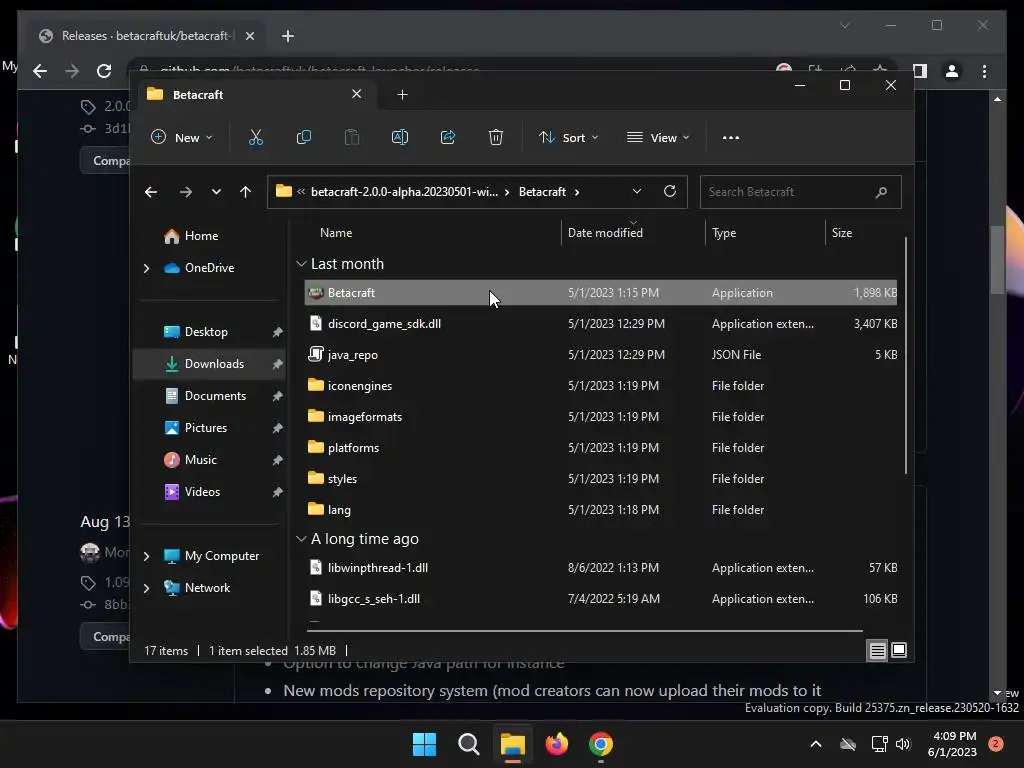Collapse the Last month group
The height and width of the screenshot is (768, 1024).
(301, 264)
